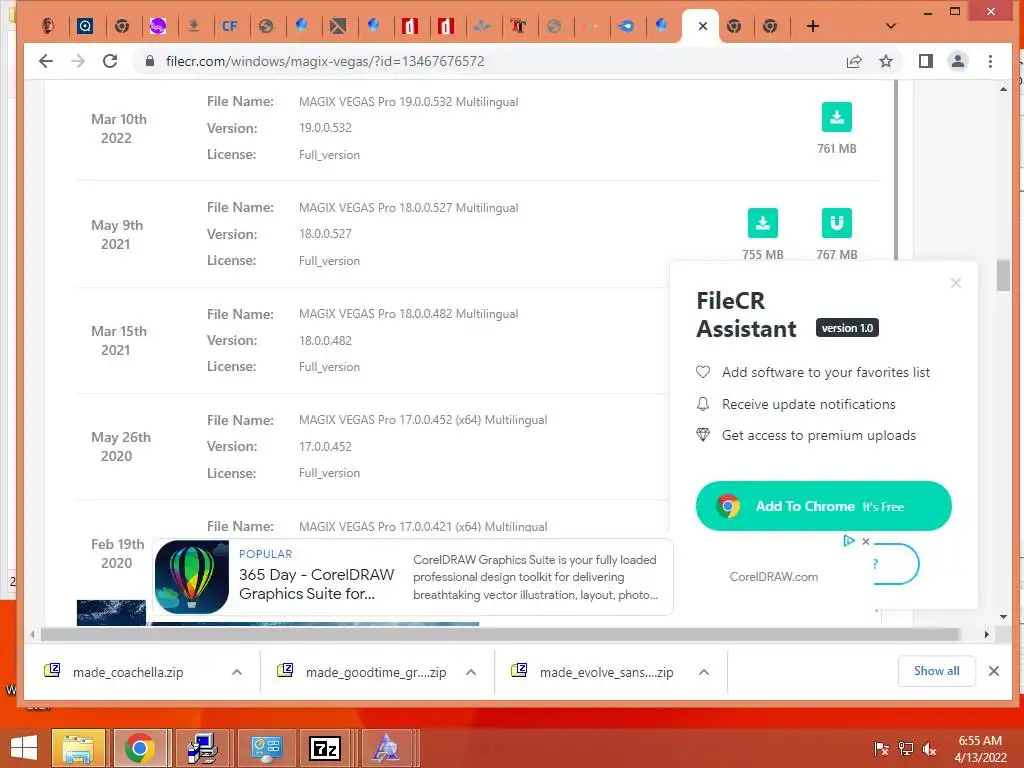
Task: Select file name MAGIX VEGAS Pro 18.0.0.482 Multilingual
Action: tap(408, 313)
